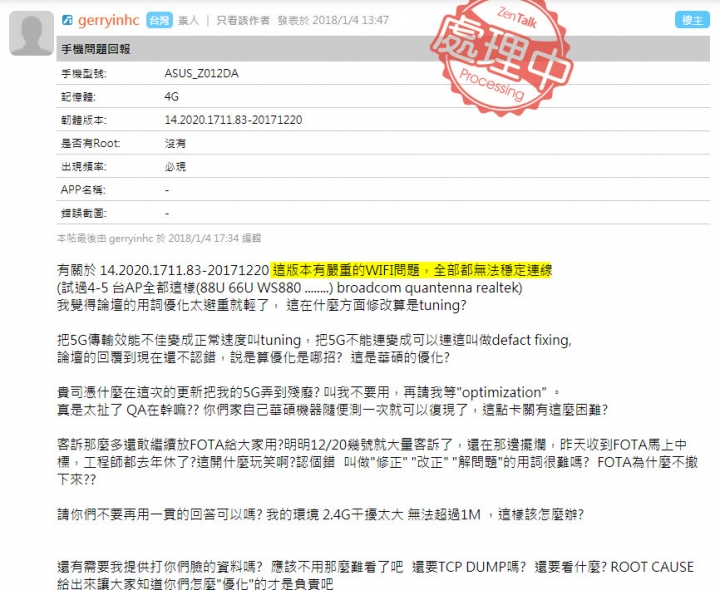Click the 沒有 value beside 是否有Root
Image resolution: width=720 pixels, height=590 pixels.
pos(175,143)
